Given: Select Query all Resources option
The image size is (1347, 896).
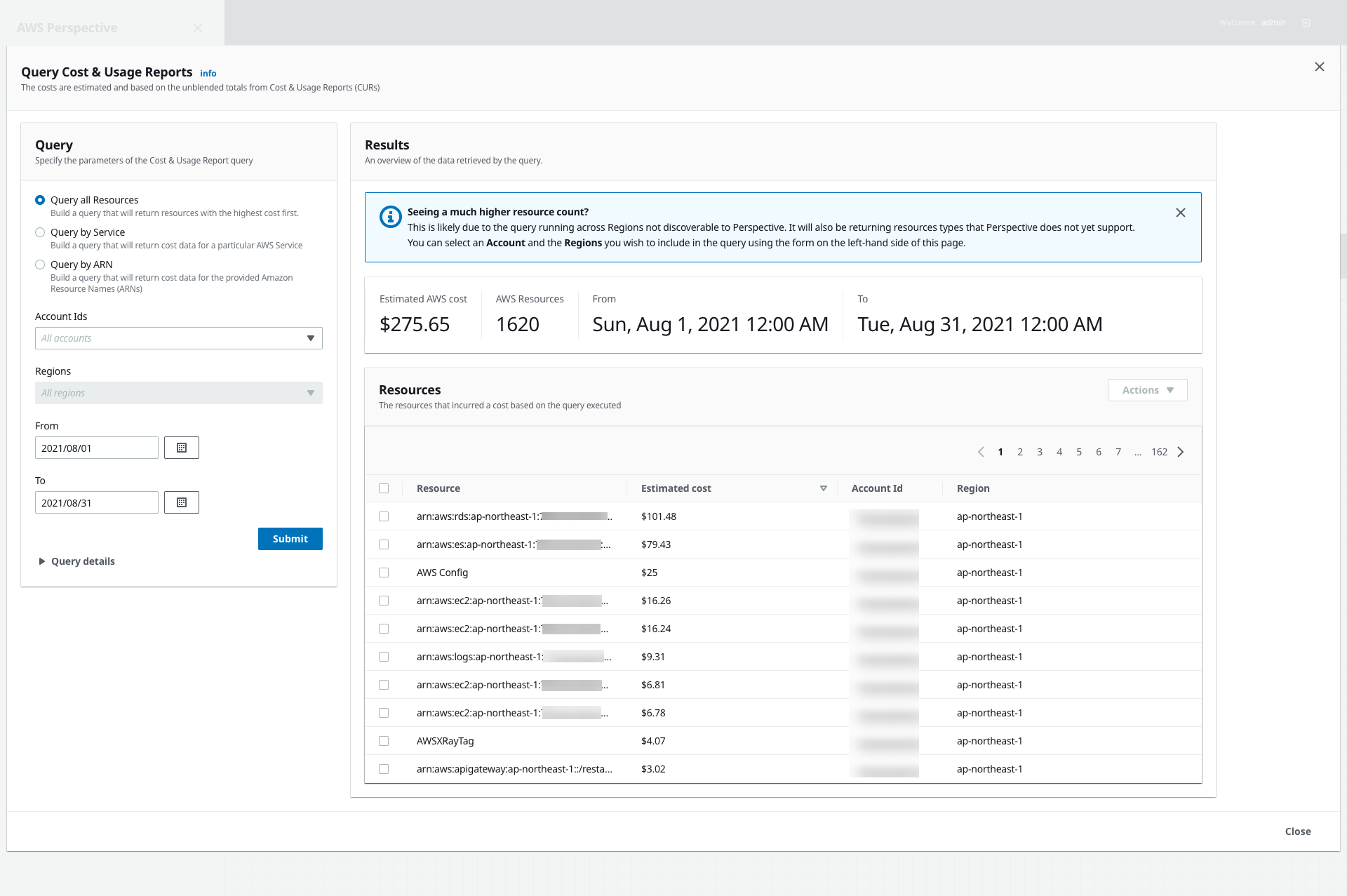Looking at the screenshot, I should tap(40, 200).
